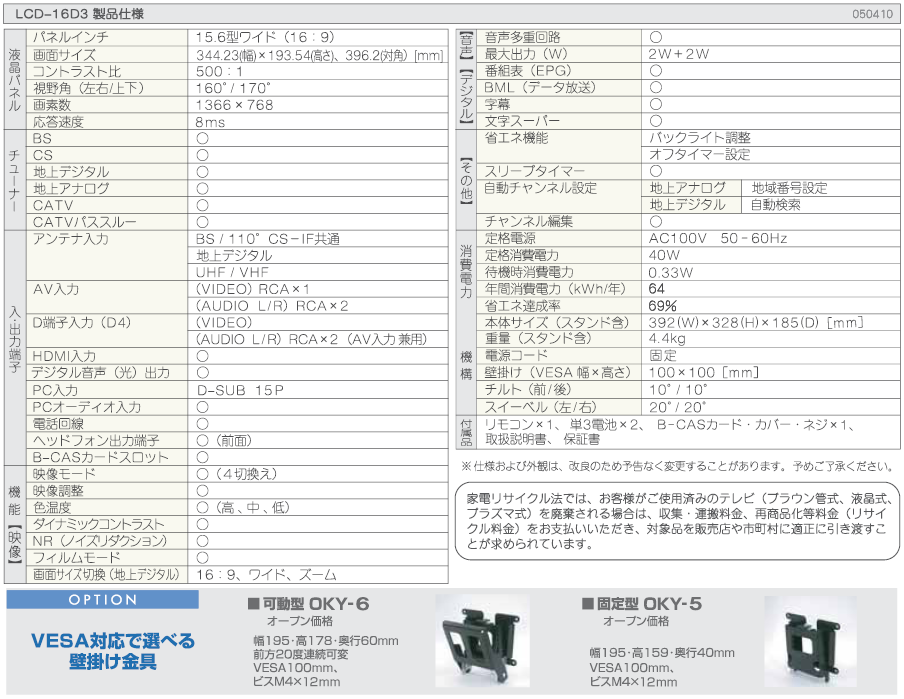Viewport: 904px width, 699px height.
Task: Select the label '地上デジタル' in the tuner section
Action: click(71, 172)
